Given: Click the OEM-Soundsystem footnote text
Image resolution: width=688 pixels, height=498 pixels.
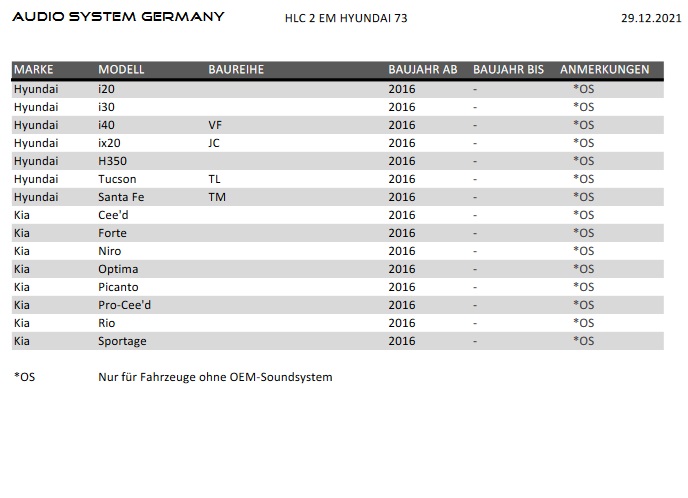Looking at the screenshot, I should pos(215,377).
